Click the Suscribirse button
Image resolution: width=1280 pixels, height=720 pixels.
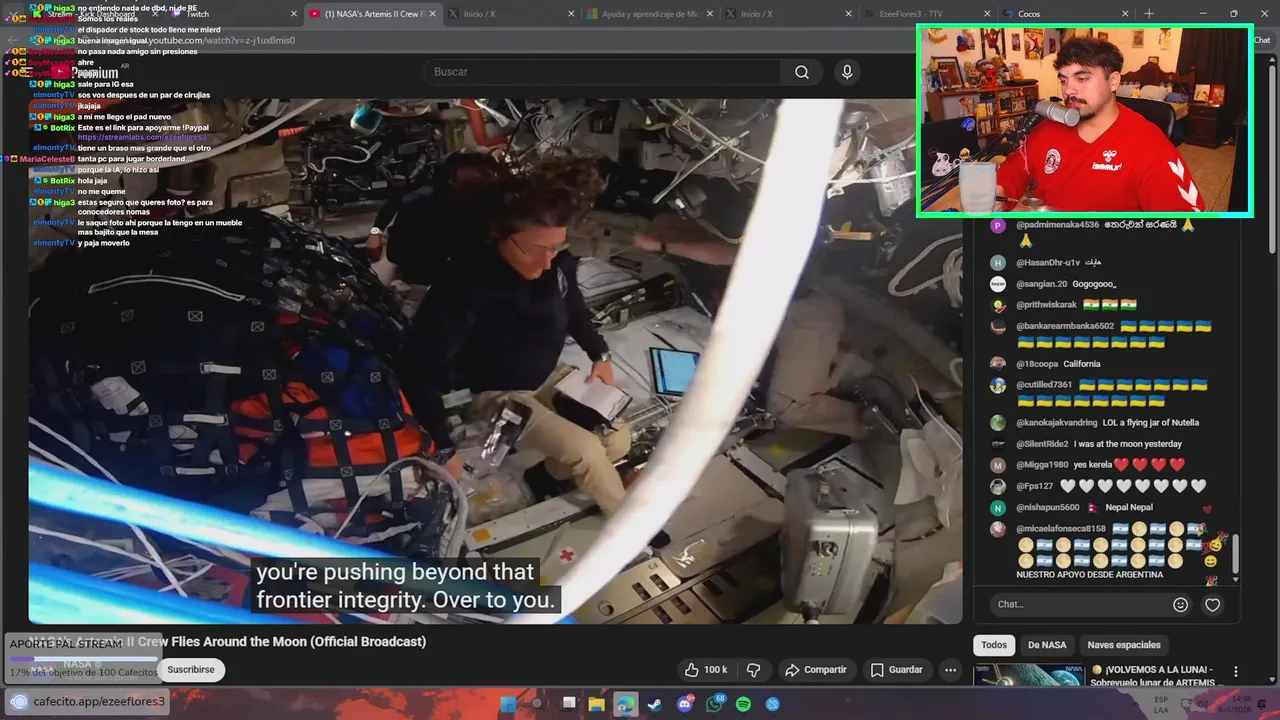(191, 670)
